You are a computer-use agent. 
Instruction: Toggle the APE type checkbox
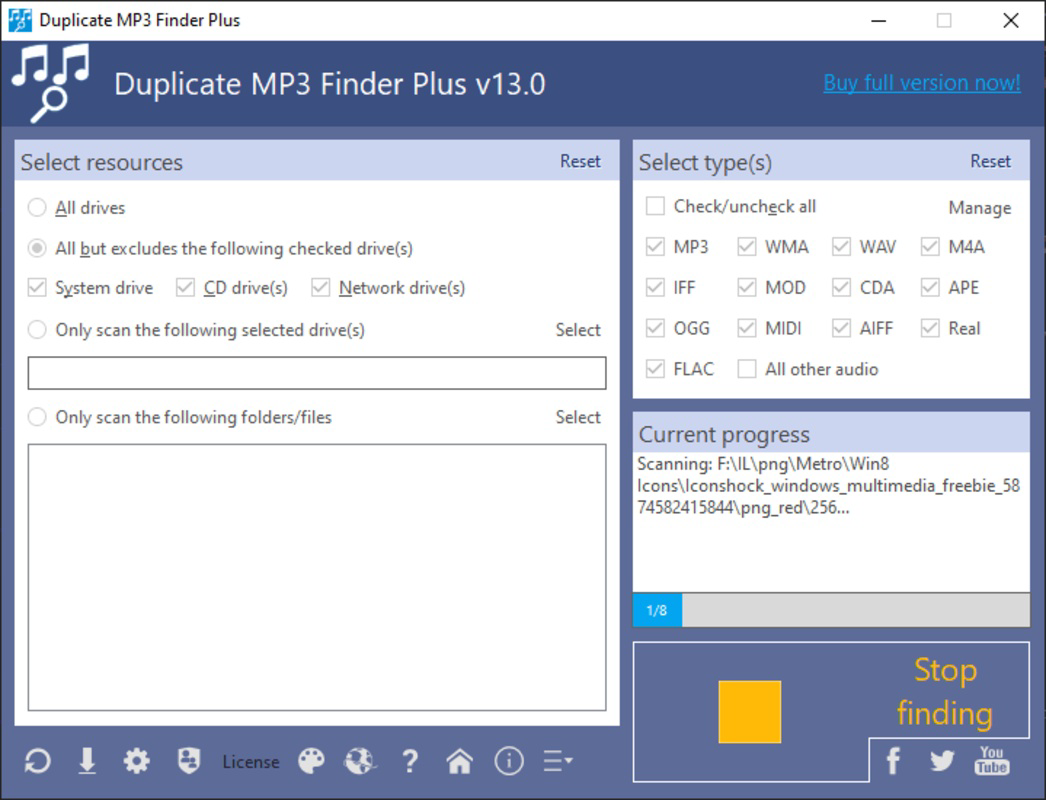click(x=930, y=288)
